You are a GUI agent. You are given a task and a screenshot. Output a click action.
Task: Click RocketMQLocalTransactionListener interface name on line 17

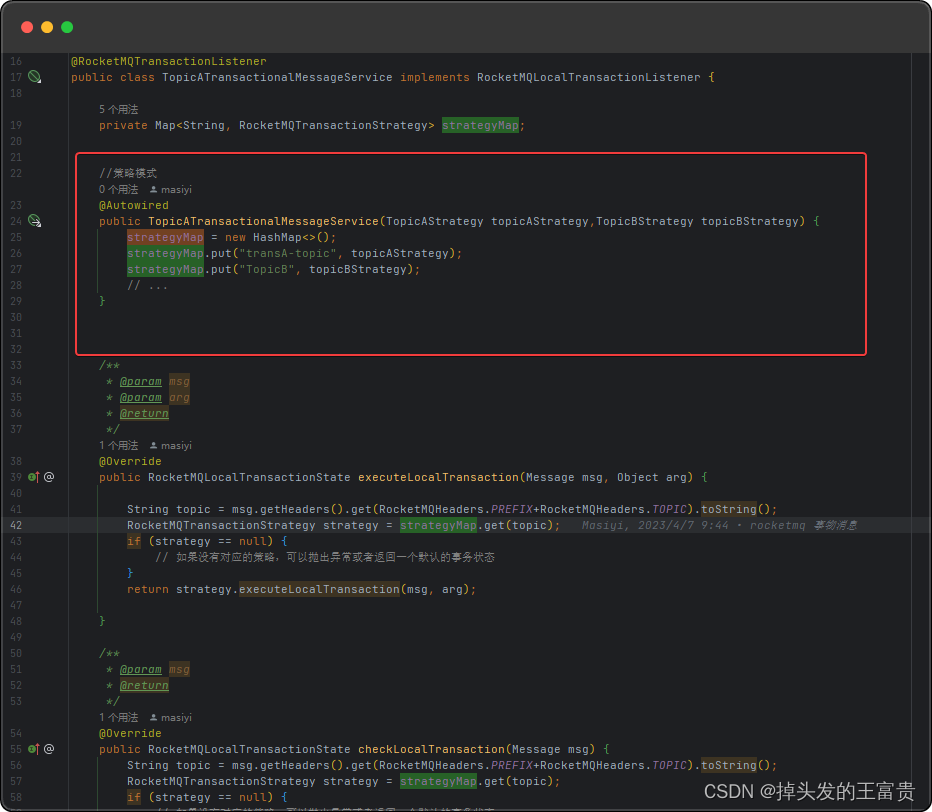pyautogui.click(x=588, y=77)
